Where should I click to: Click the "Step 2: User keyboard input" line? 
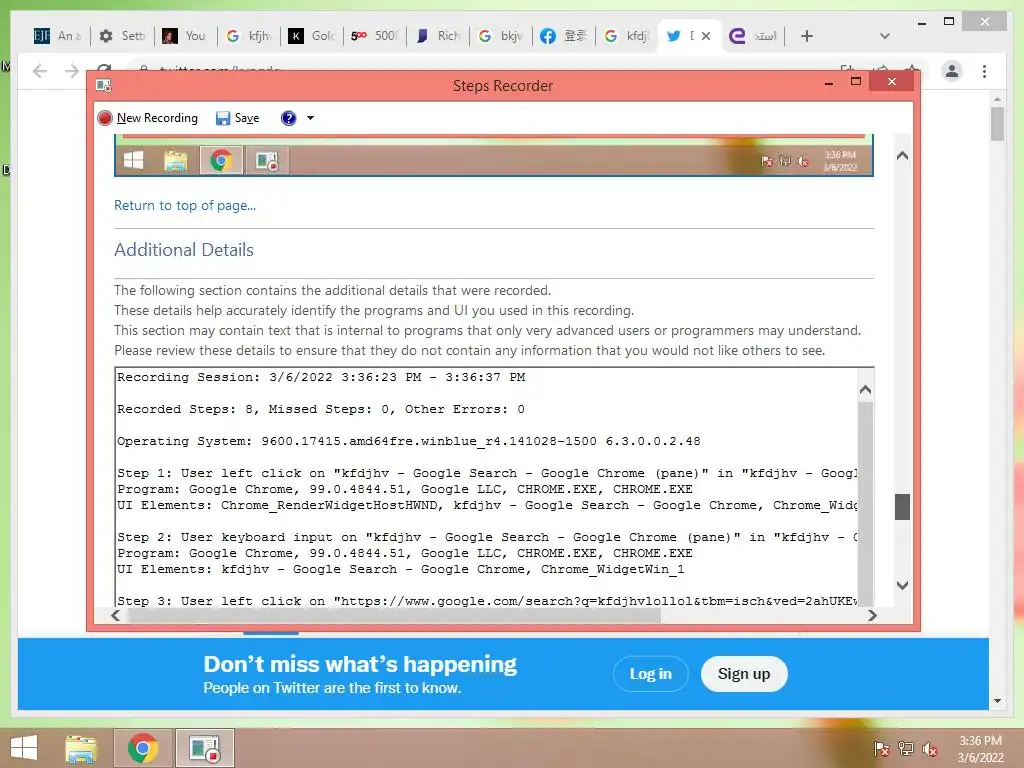487,537
